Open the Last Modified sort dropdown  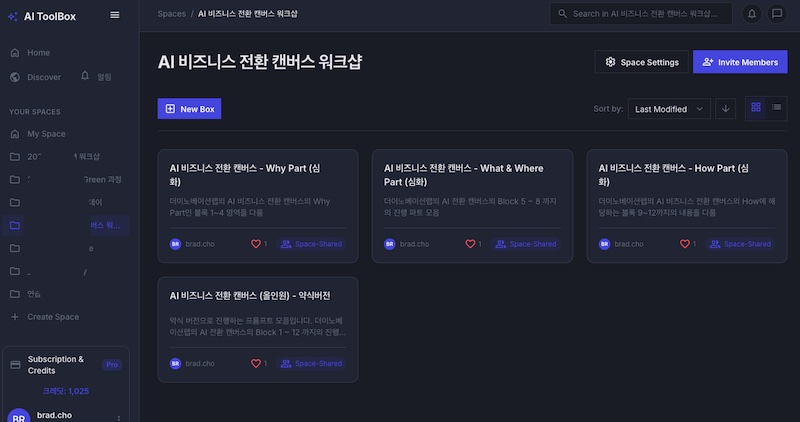click(669, 108)
